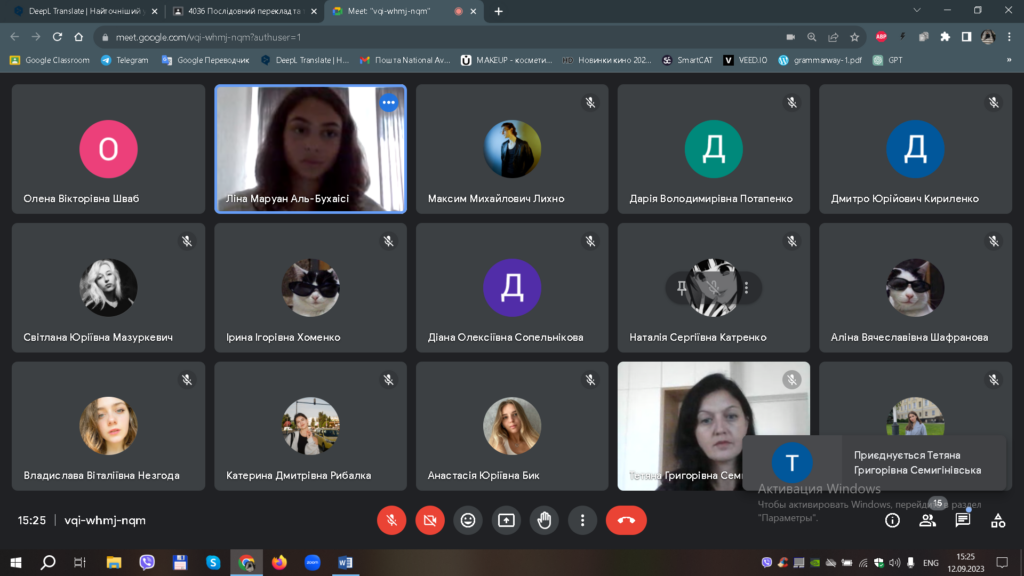Image resolution: width=1024 pixels, height=576 pixels.
Task: Open the three-dot more options menu in call bar
Action: [582, 520]
